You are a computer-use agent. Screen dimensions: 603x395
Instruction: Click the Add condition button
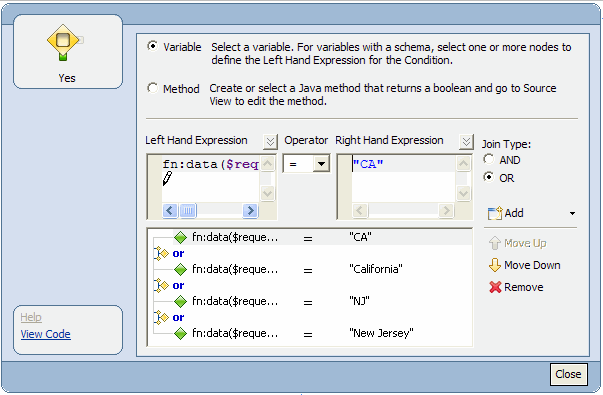click(x=505, y=213)
